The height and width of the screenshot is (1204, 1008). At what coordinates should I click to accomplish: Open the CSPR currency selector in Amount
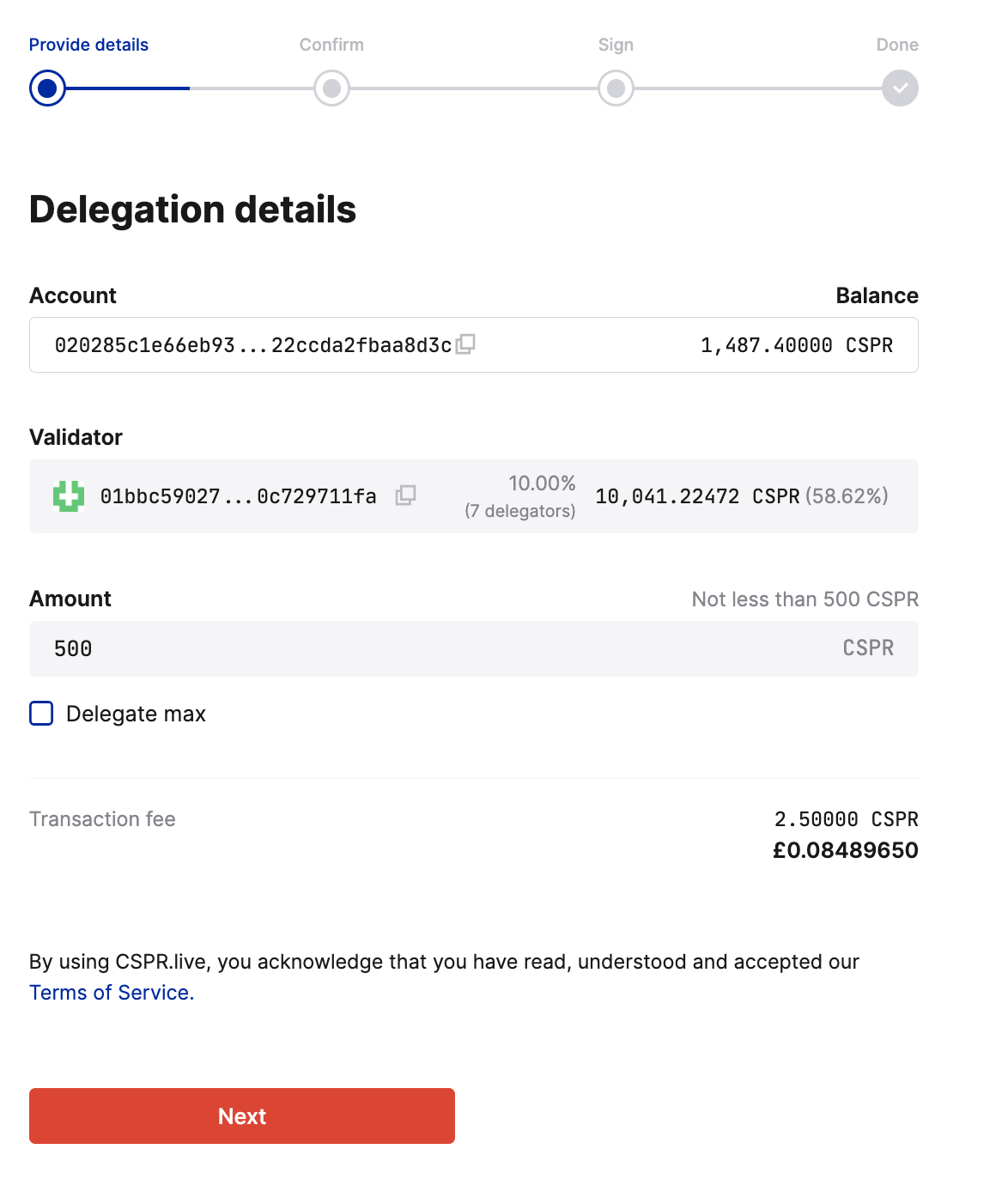click(x=868, y=648)
